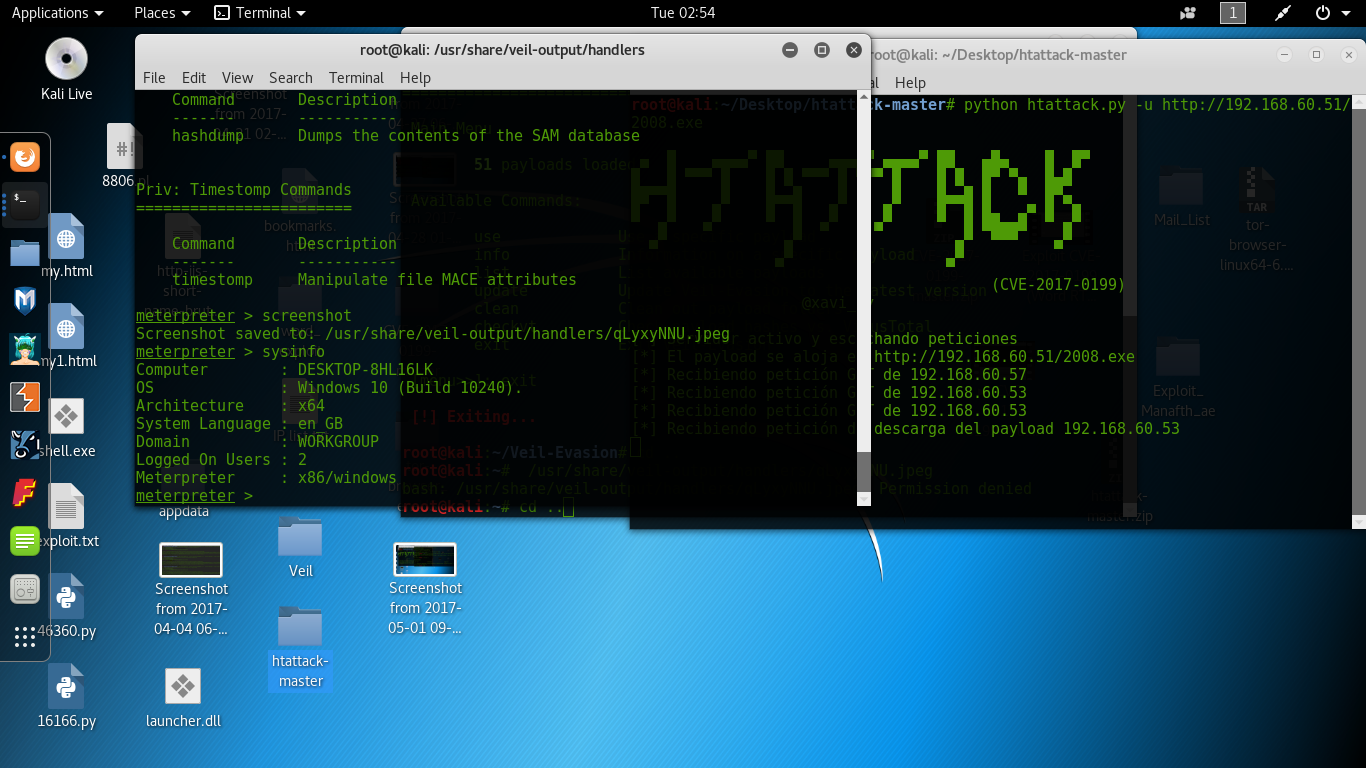
Task: Open the Terminal icon in the dock
Action: coord(25,203)
